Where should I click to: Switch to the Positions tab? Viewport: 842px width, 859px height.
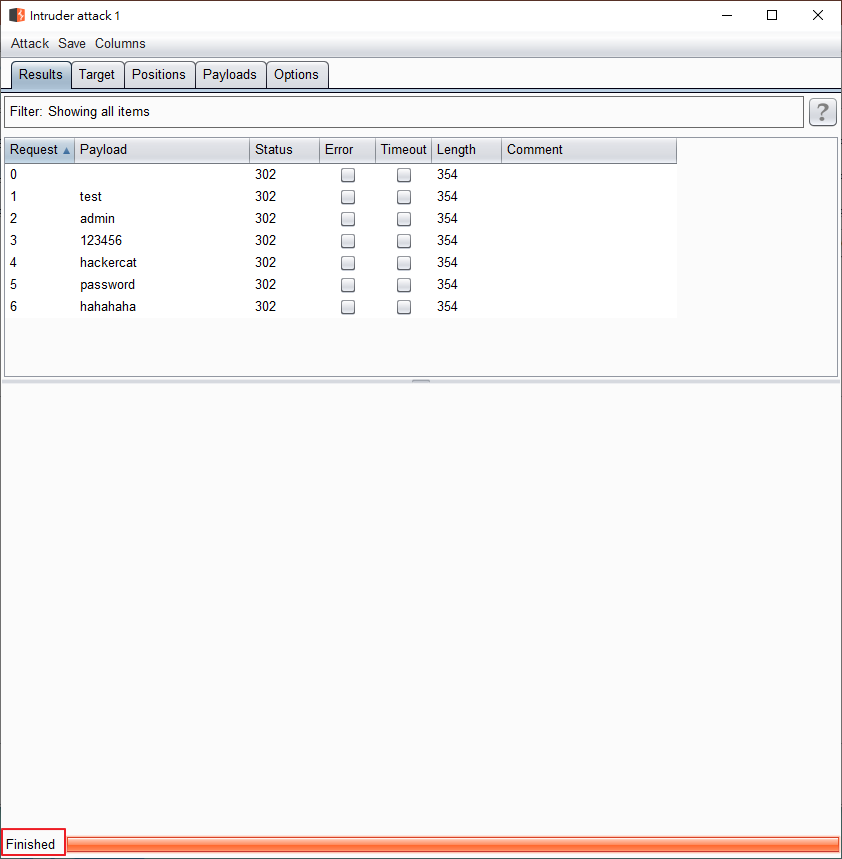(159, 75)
